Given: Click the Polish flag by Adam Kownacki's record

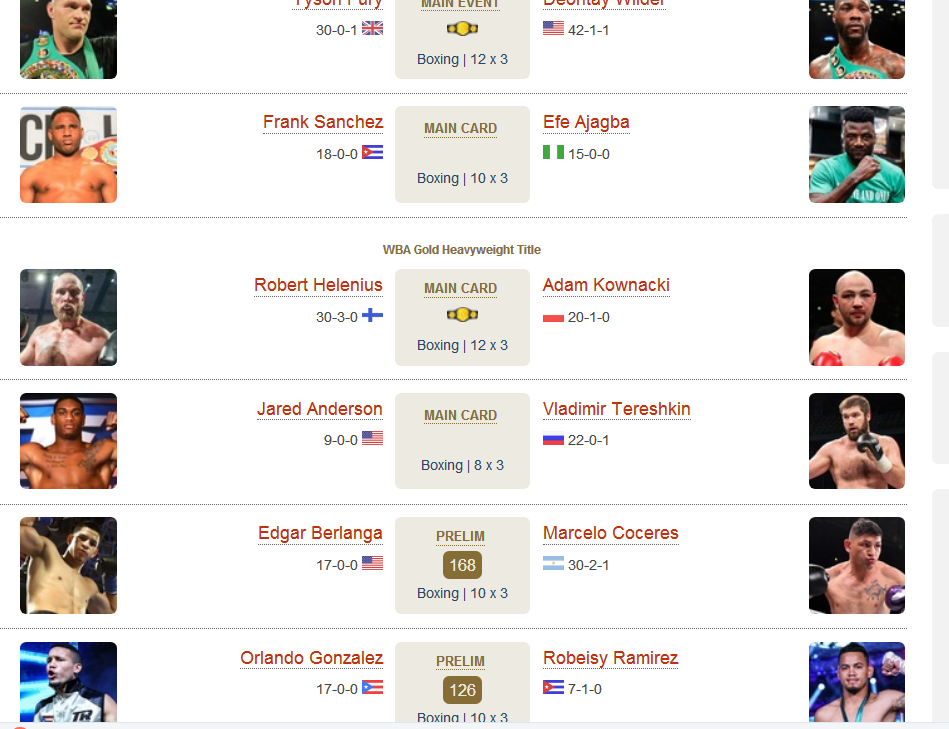Looking at the screenshot, I should pyautogui.click(x=553, y=315).
